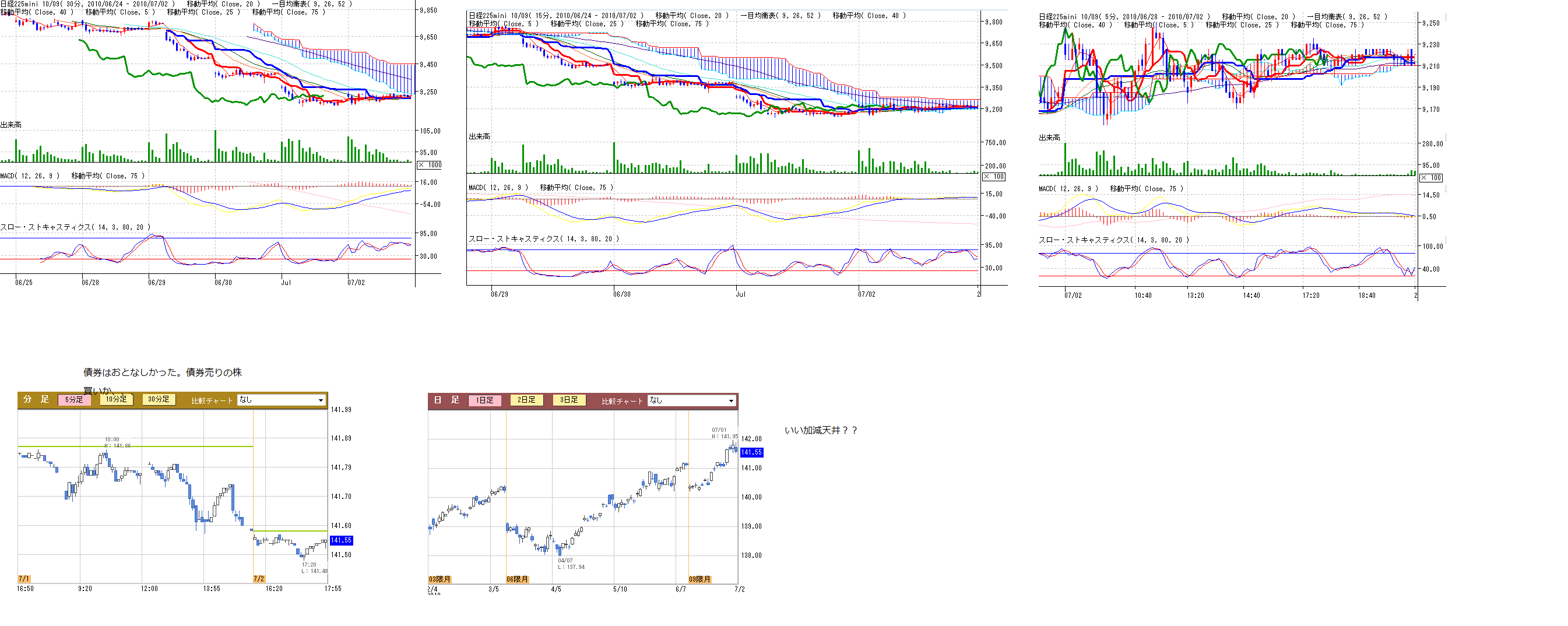This screenshot has height=626, width=1568.
Task: Click the blue 141.55 price tag on 分足 chart
Action: [341, 540]
